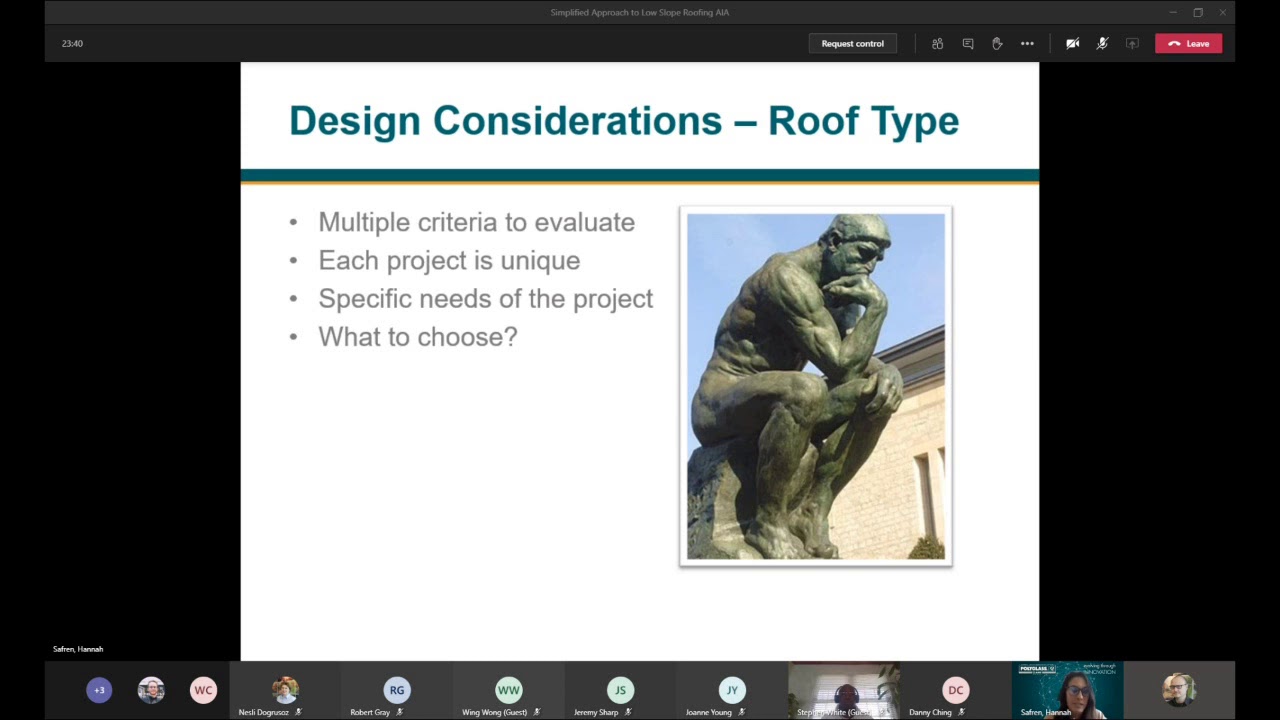Click the bullet 'Specific needs of the project'
1280x720 pixels.
click(486, 298)
